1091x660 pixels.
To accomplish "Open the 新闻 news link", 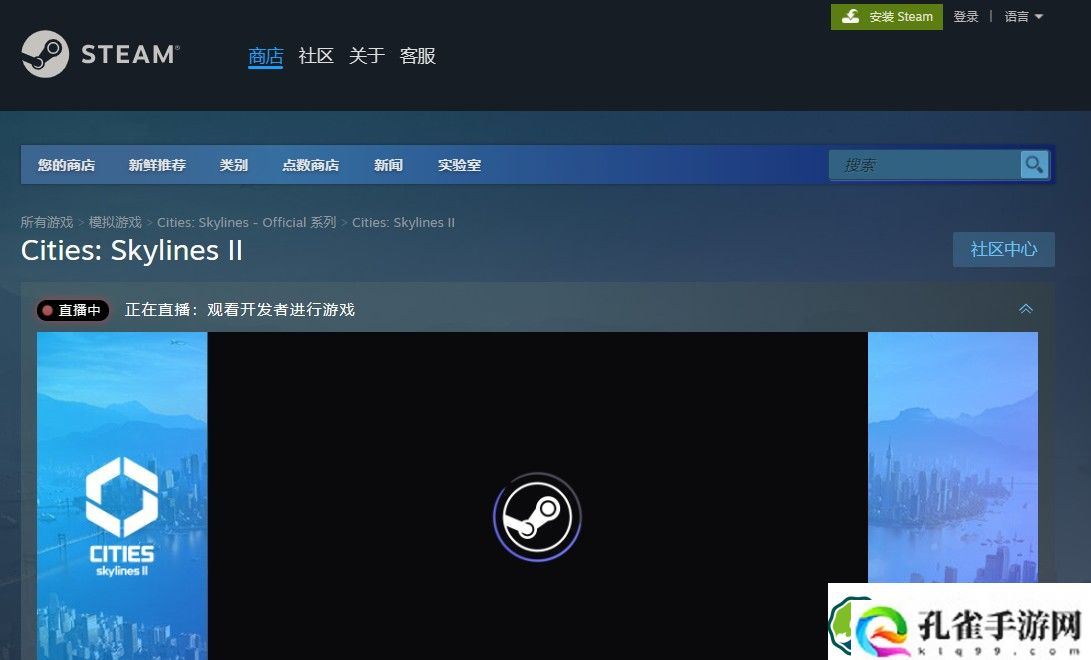I will tap(388, 165).
